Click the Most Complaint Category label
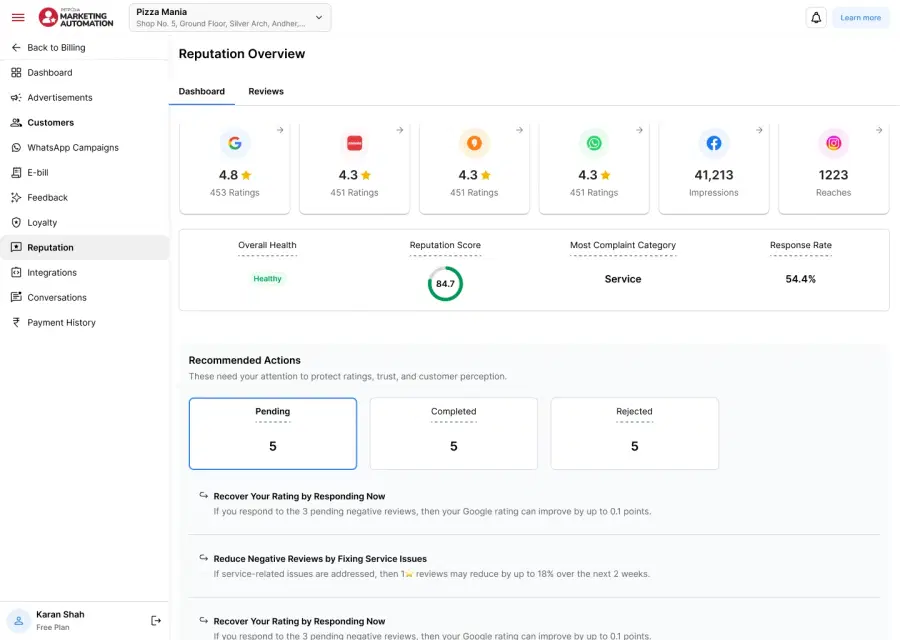Viewport: 900px width, 640px height. point(623,245)
